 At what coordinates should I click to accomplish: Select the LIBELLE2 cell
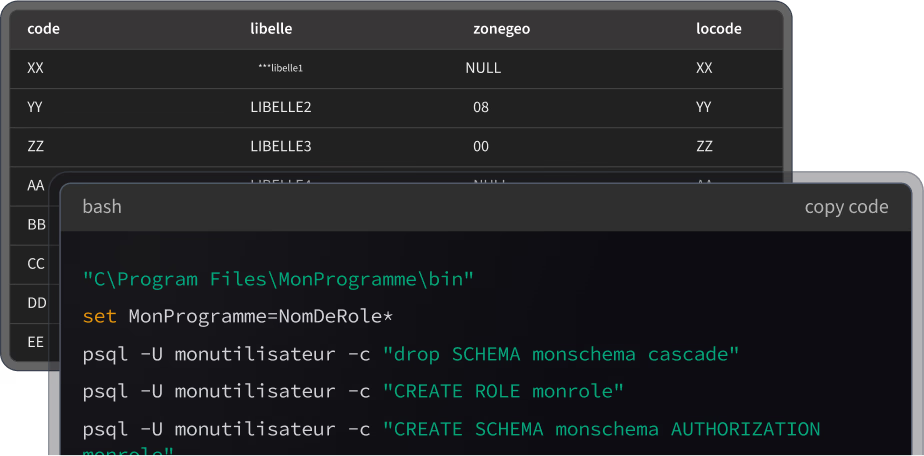click(x=281, y=107)
